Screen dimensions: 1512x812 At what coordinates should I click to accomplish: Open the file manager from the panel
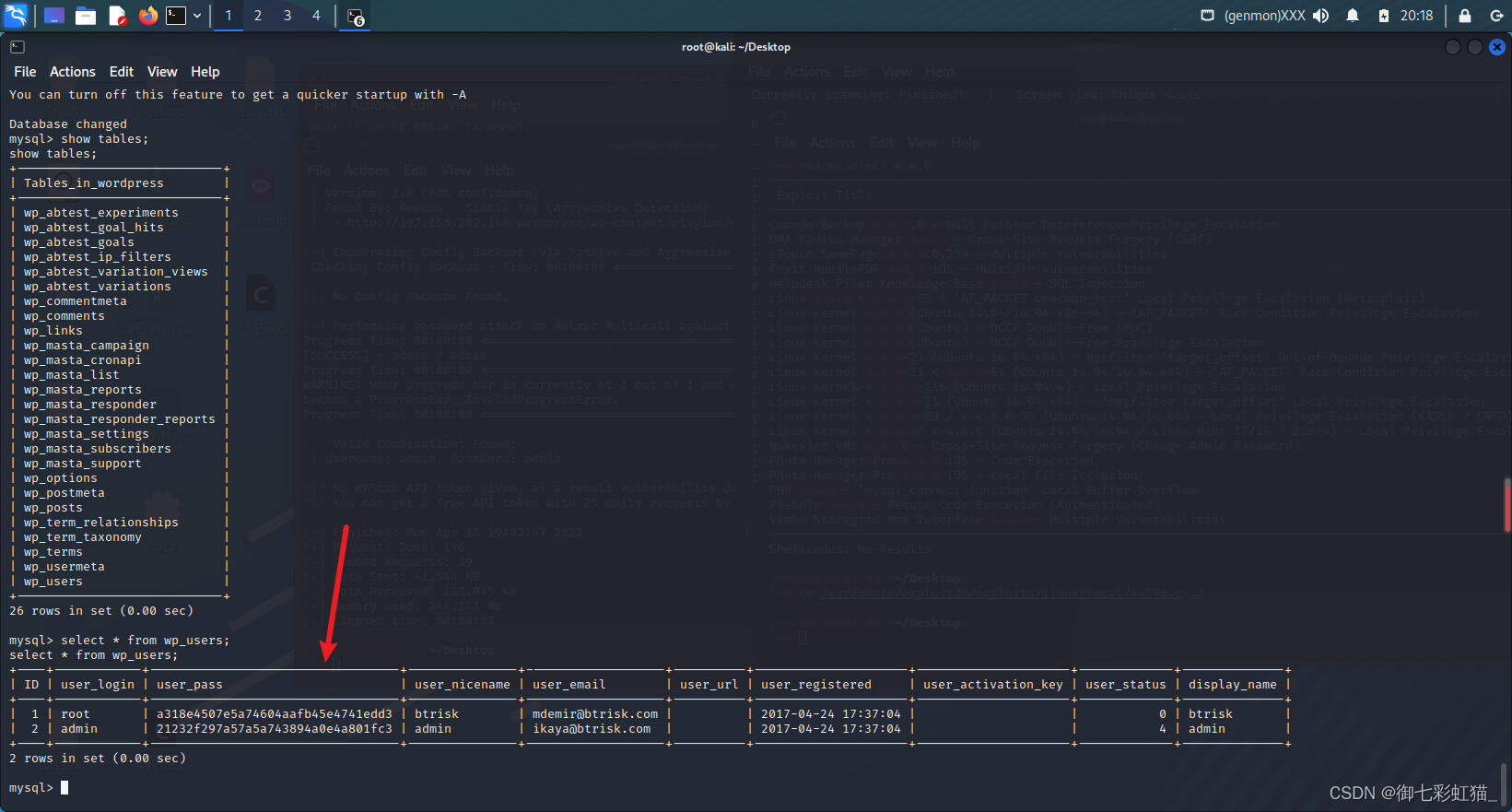click(86, 16)
